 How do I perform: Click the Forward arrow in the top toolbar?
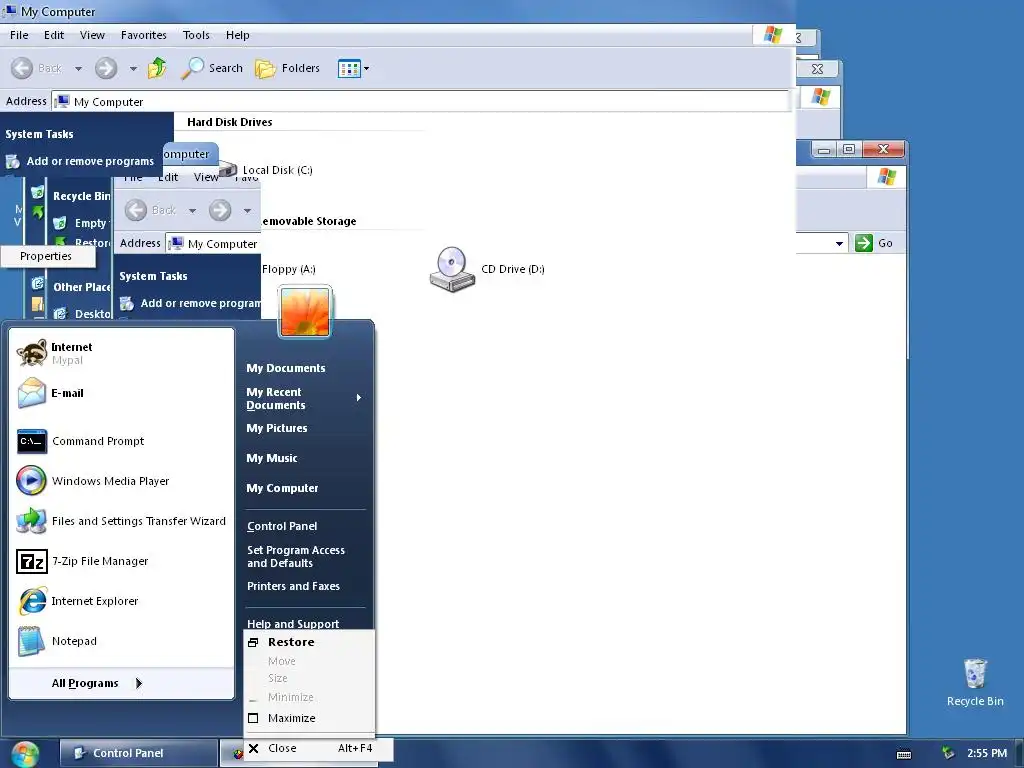pos(106,68)
